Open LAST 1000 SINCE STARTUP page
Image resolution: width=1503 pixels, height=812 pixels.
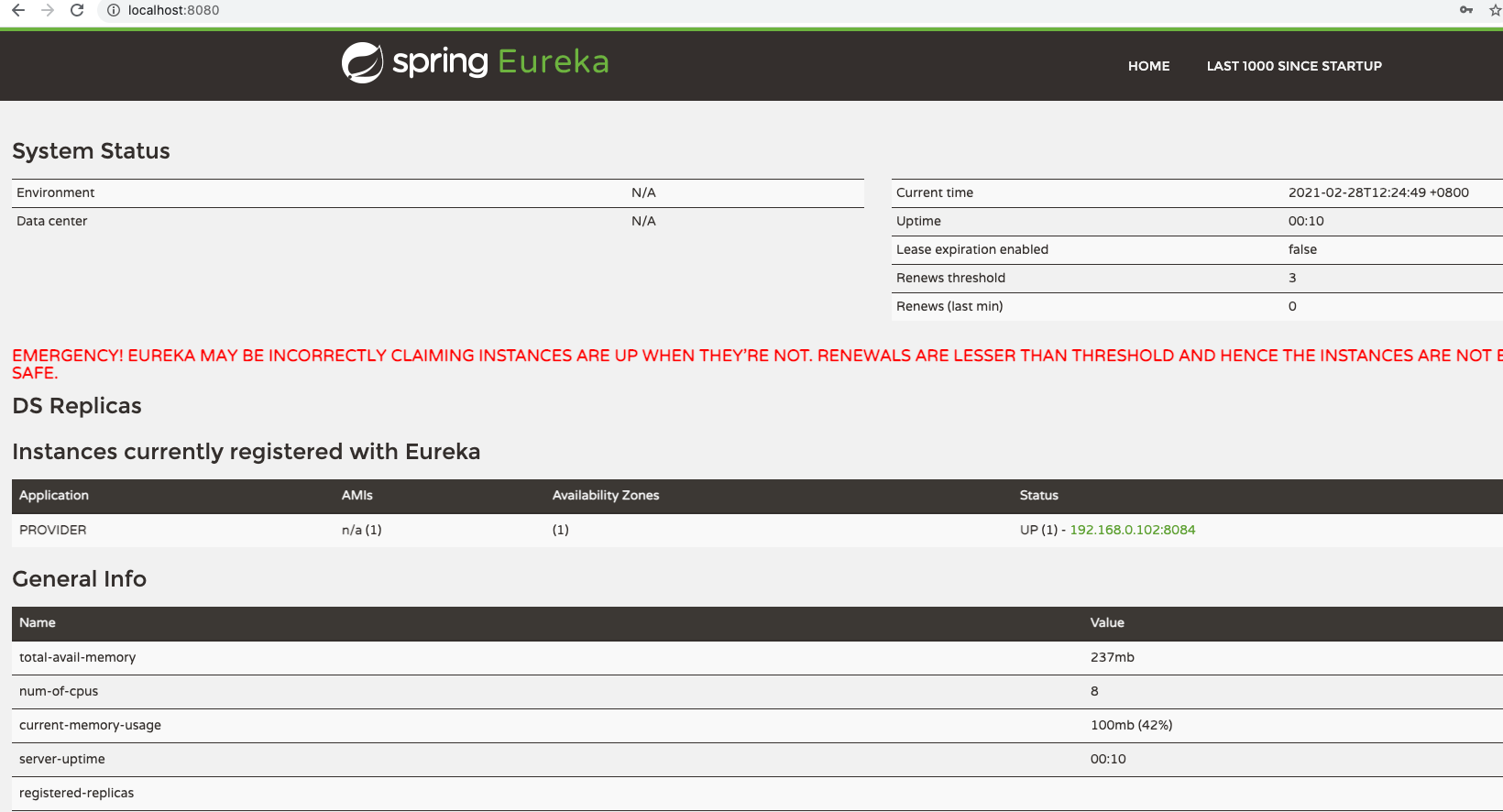click(1294, 66)
